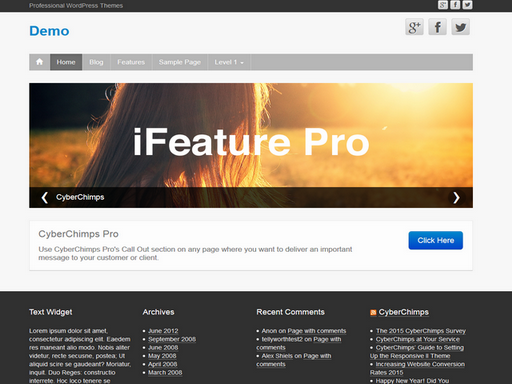Image resolution: width=512 pixels, height=384 pixels.
Task: Open the Features menu item
Action: click(x=131, y=62)
